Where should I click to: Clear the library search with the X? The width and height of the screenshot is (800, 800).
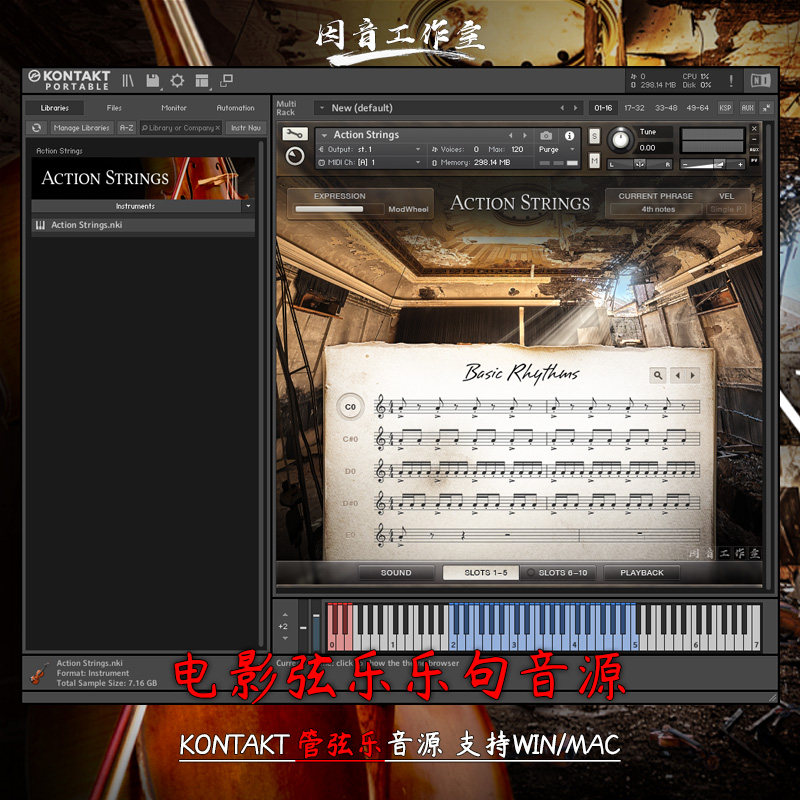click(218, 128)
